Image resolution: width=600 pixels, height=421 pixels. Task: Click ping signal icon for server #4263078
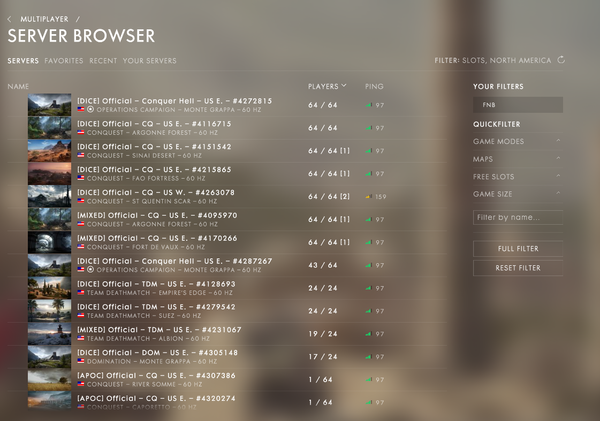pos(368,196)
